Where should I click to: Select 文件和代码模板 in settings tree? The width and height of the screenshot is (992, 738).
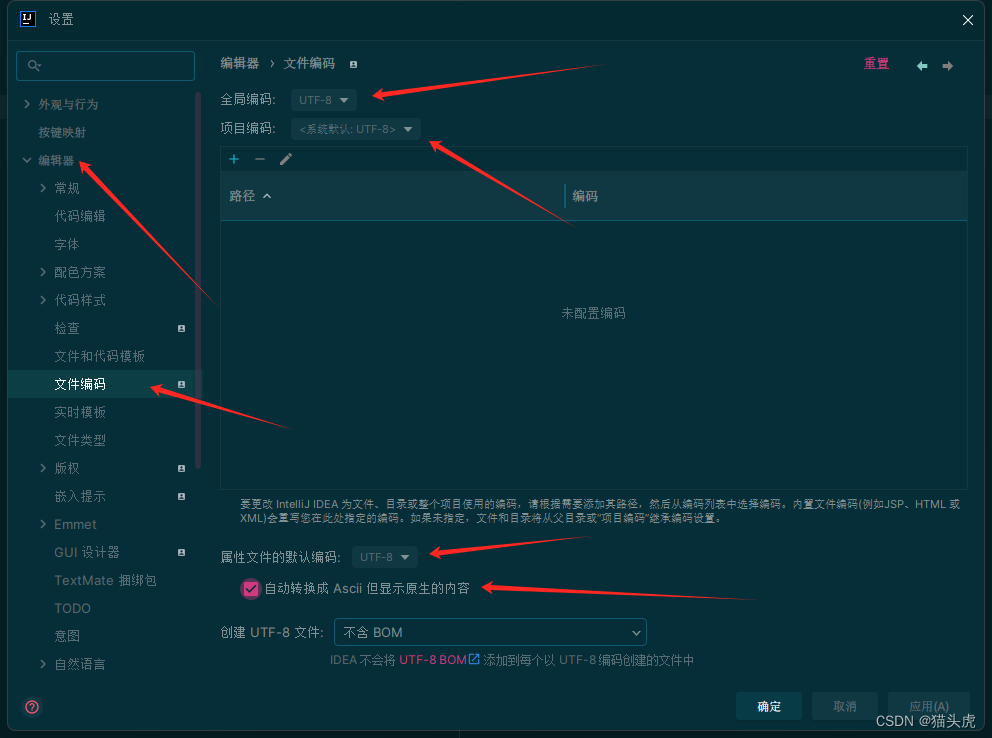coord(99,356)
